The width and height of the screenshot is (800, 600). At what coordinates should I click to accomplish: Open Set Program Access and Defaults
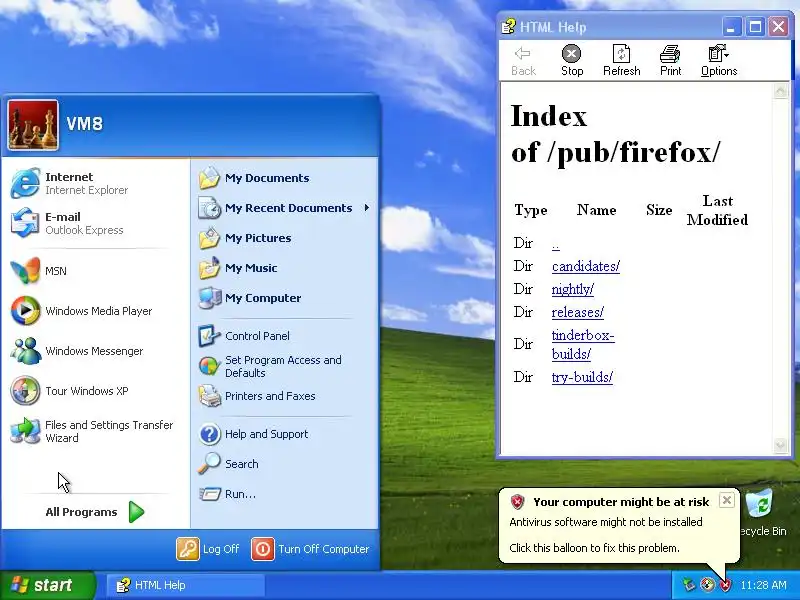click(x=285, y=366)
